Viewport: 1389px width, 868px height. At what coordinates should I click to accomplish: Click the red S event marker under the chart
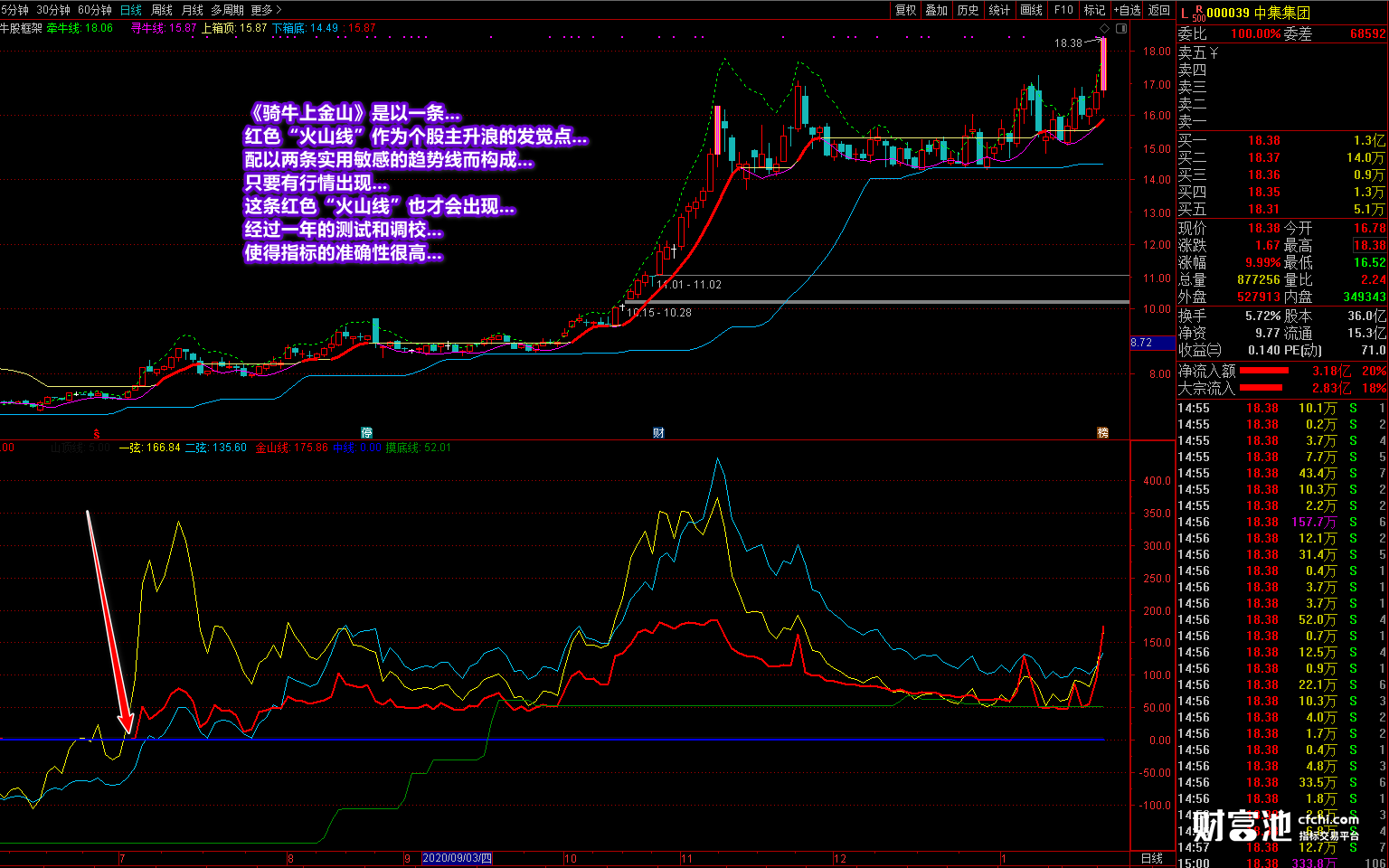click(96, 433)
